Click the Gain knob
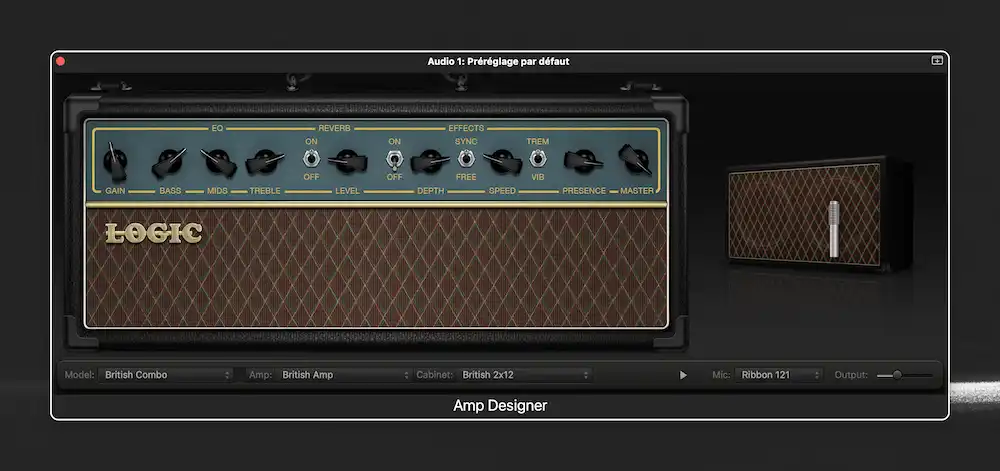 tap(115, 161)
